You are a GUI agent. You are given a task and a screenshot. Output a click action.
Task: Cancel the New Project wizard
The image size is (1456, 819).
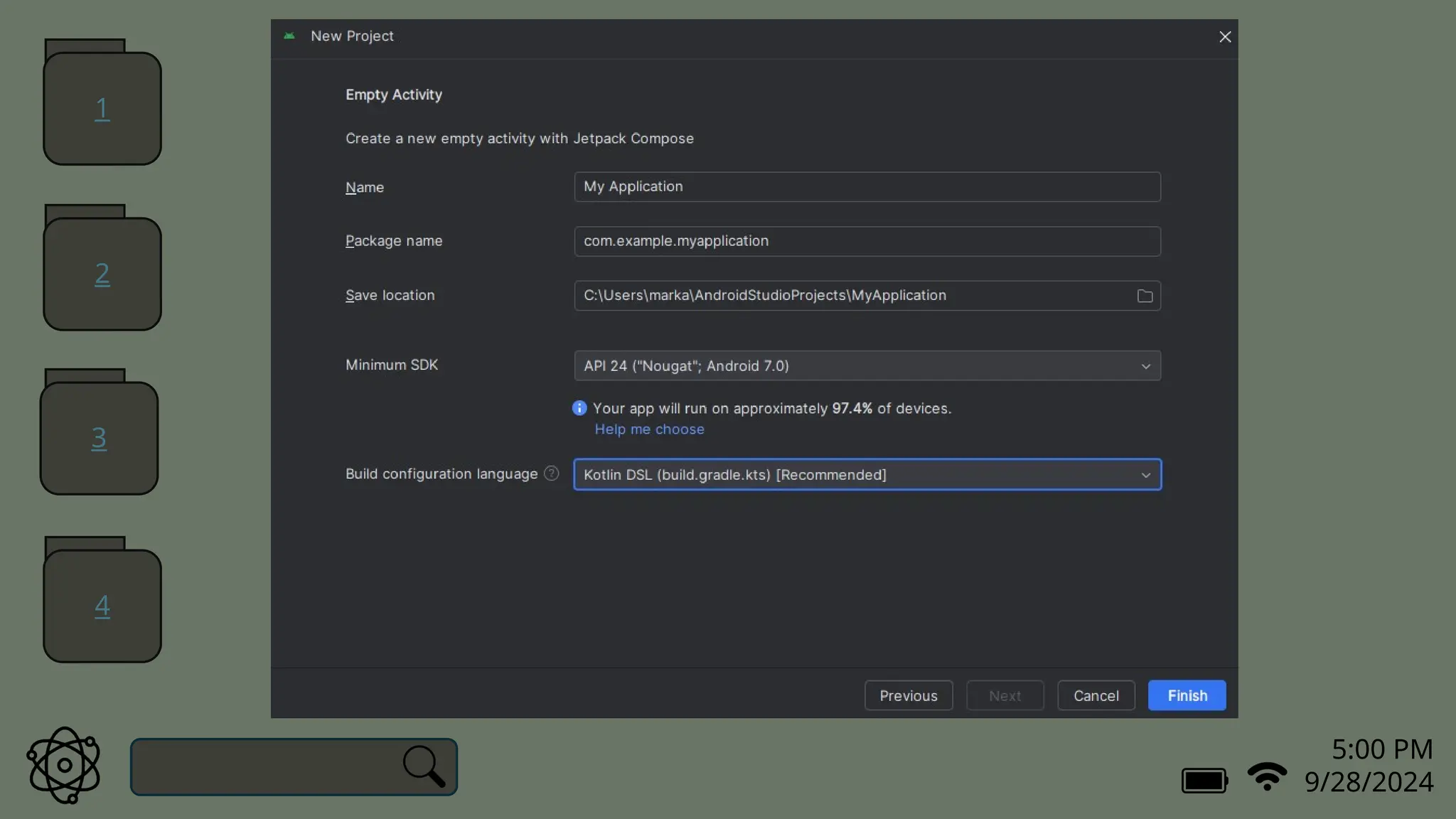click(x=1096, y=695)
